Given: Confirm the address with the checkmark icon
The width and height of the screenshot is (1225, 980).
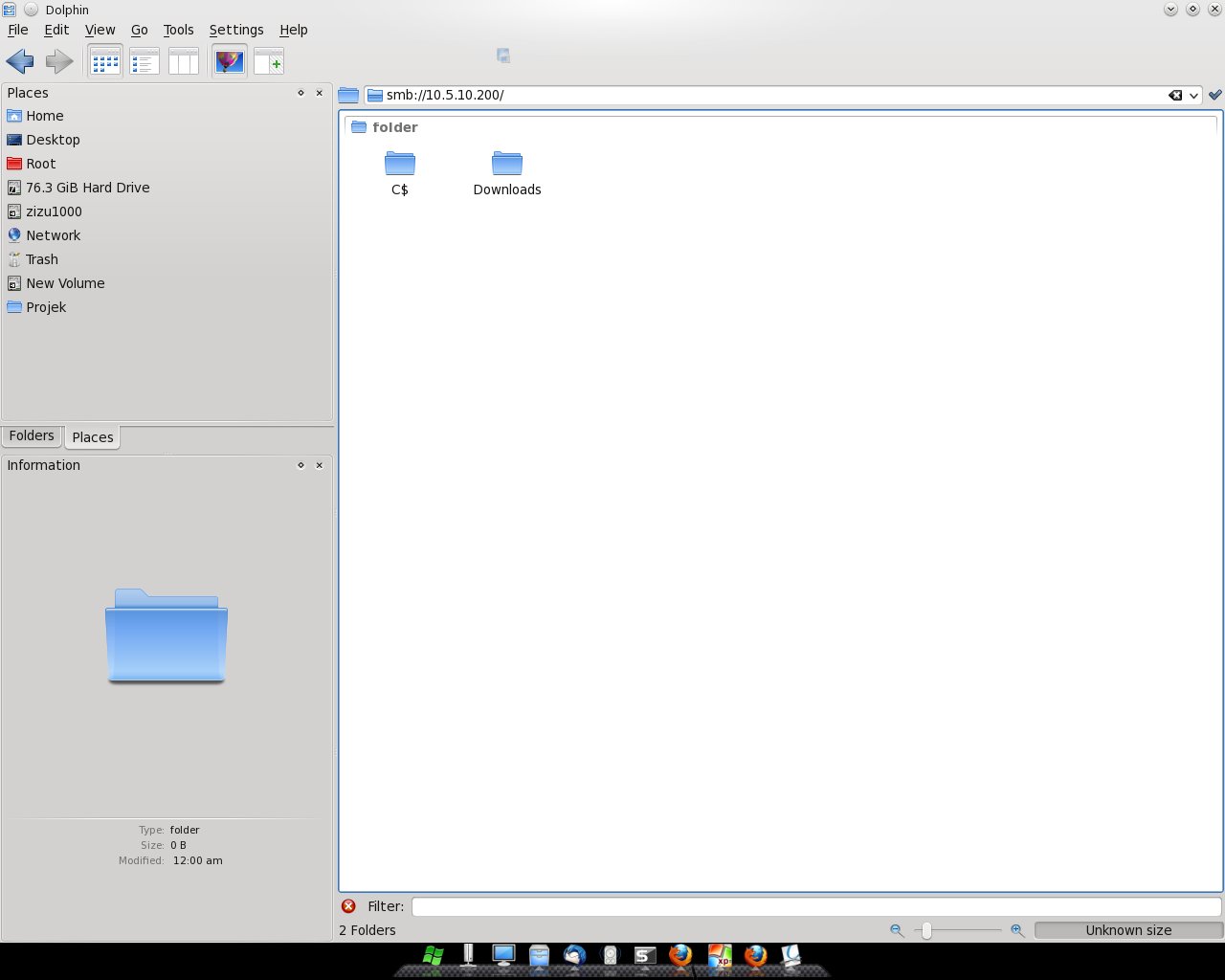Looking at the screenshot, I should pyautogui.click(x=1215, y=95).
